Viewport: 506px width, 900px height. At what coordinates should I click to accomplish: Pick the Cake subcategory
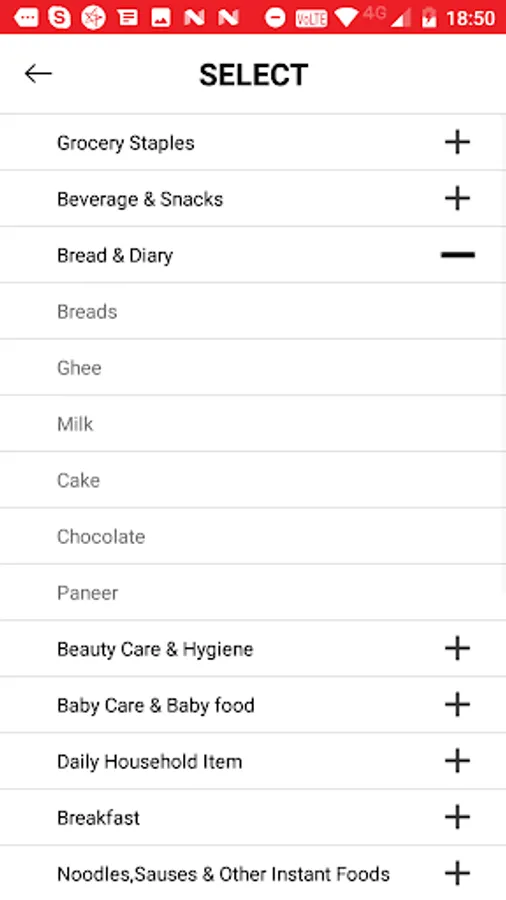pyautogui.click(x=253, y=480)
